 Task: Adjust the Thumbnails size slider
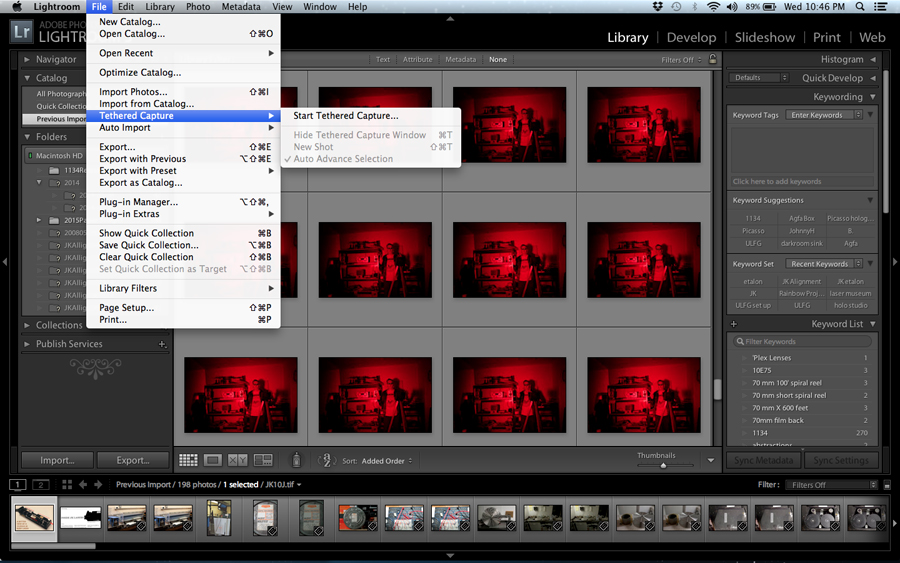[x=663, y=465]
